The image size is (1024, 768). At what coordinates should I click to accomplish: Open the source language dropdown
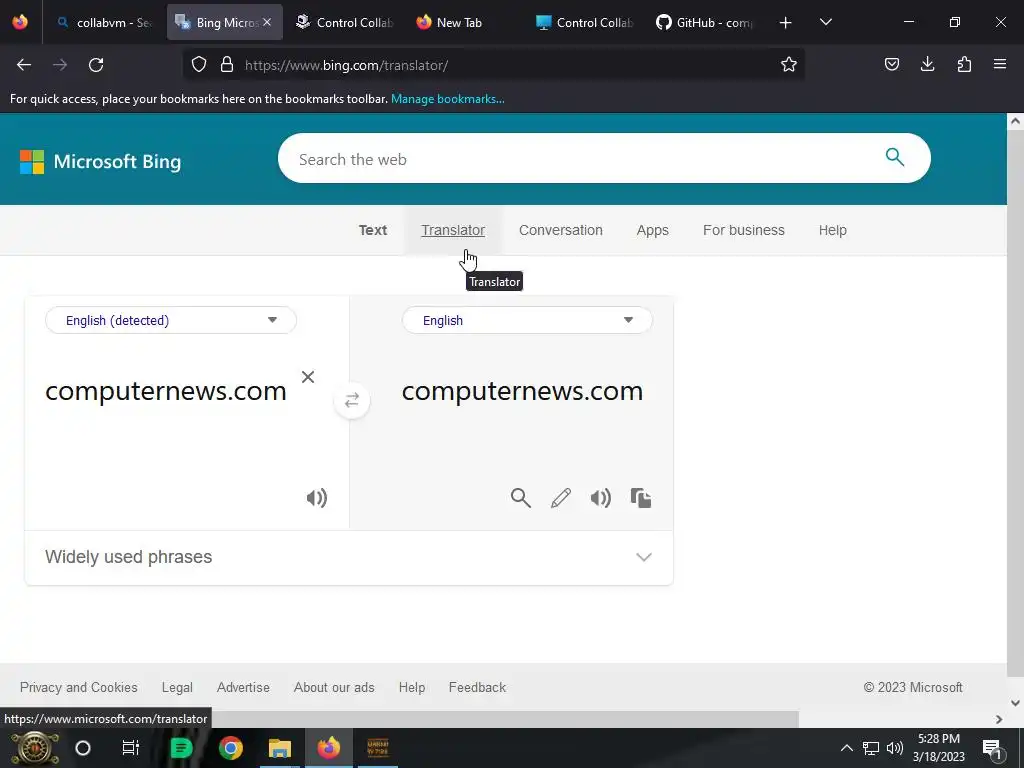coord(171,320)
